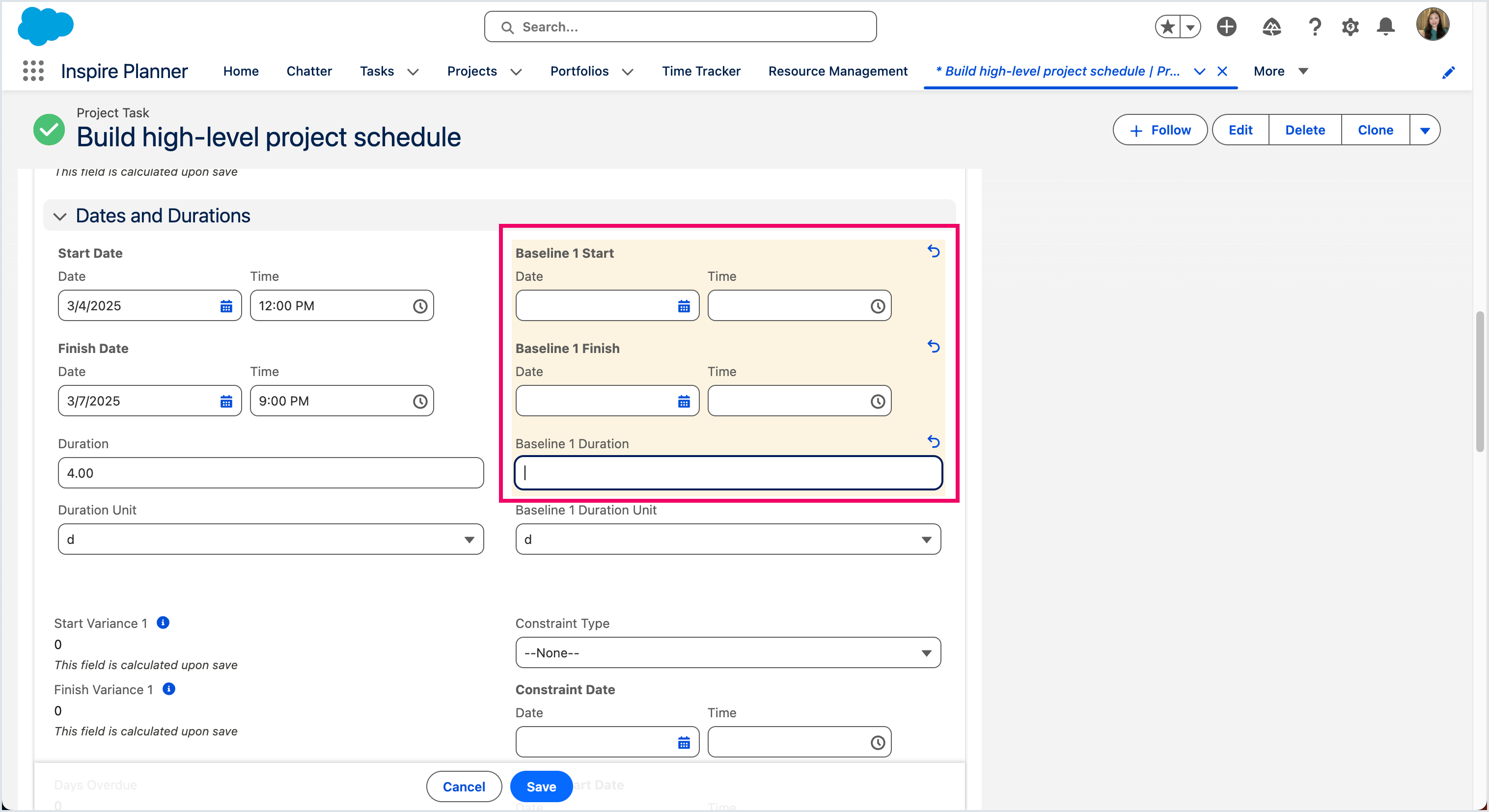
Task: Open the Constraint Date clock picker
Action: click(x=878, y=743)
